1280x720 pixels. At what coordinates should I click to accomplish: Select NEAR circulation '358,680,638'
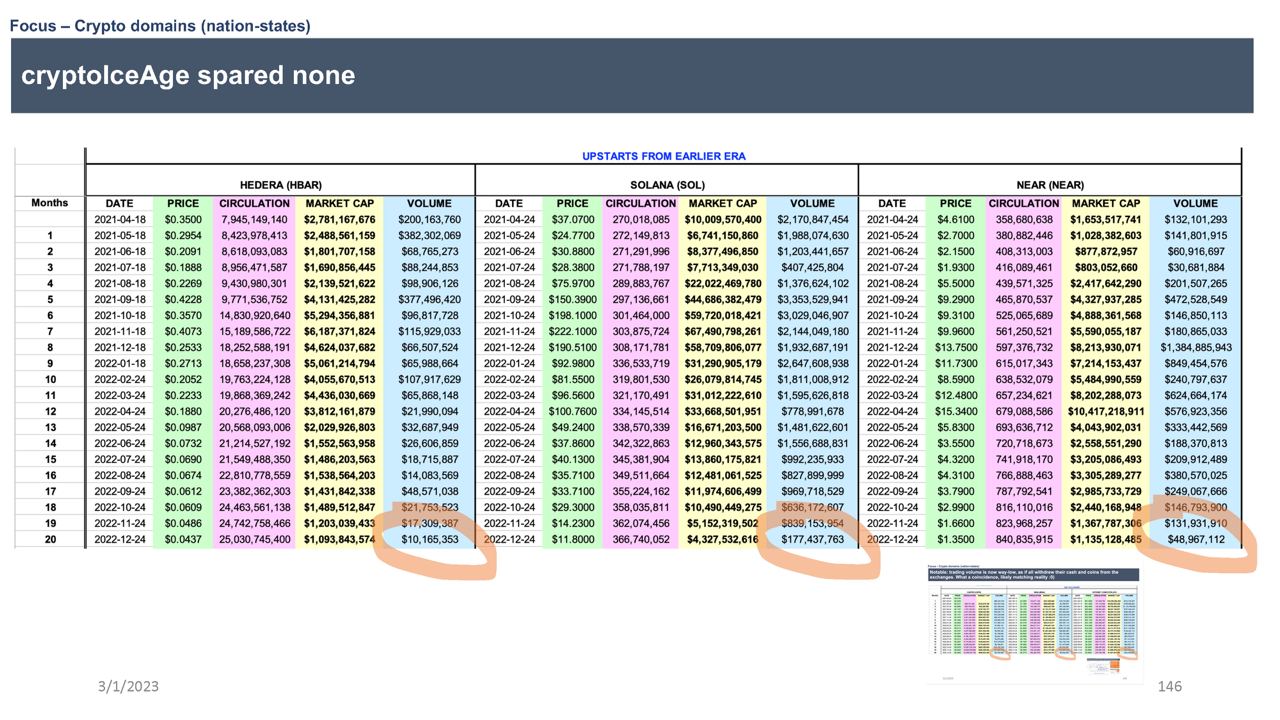(x=1024, y=219)
